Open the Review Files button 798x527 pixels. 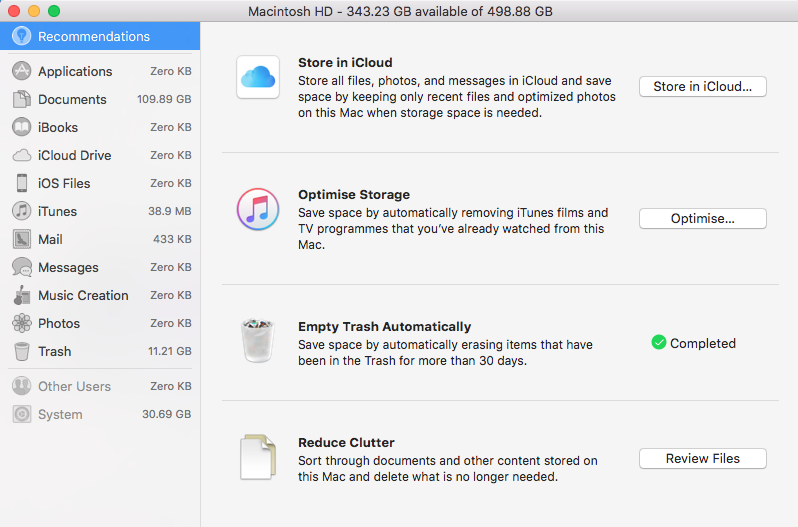(x=703, y=458)
